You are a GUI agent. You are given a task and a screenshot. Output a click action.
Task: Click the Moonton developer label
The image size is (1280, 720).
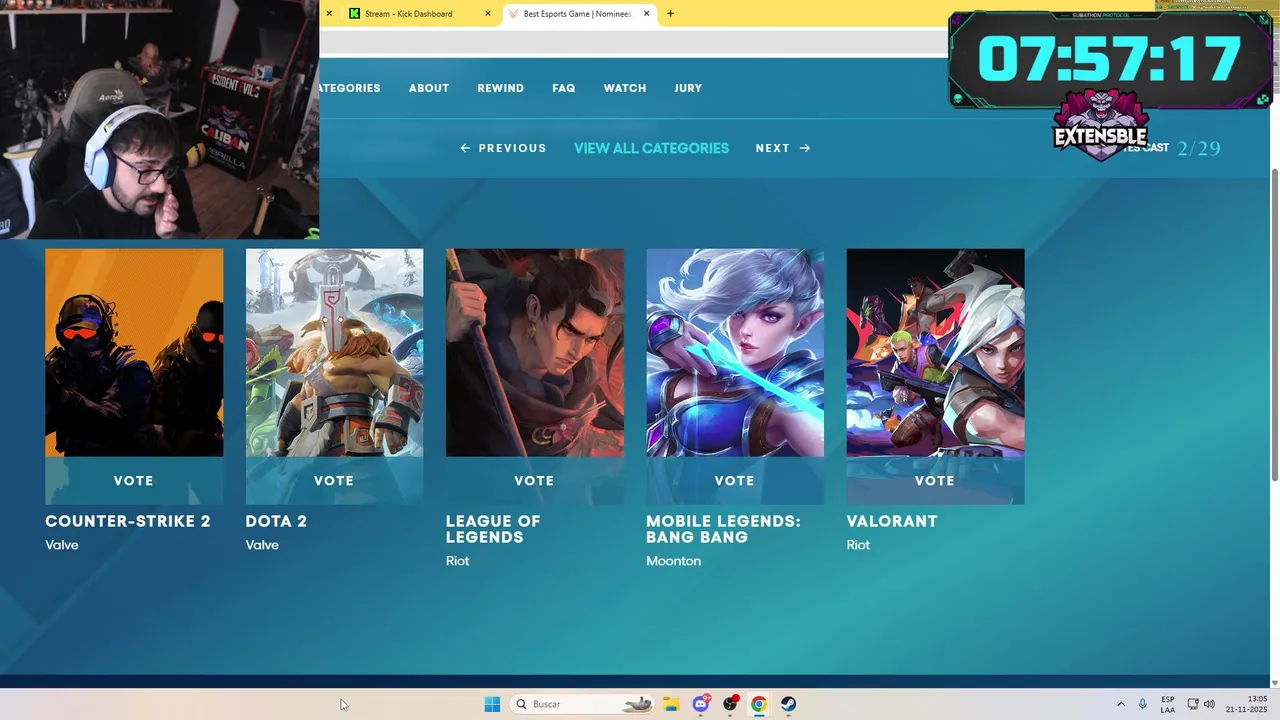[673, 561]
